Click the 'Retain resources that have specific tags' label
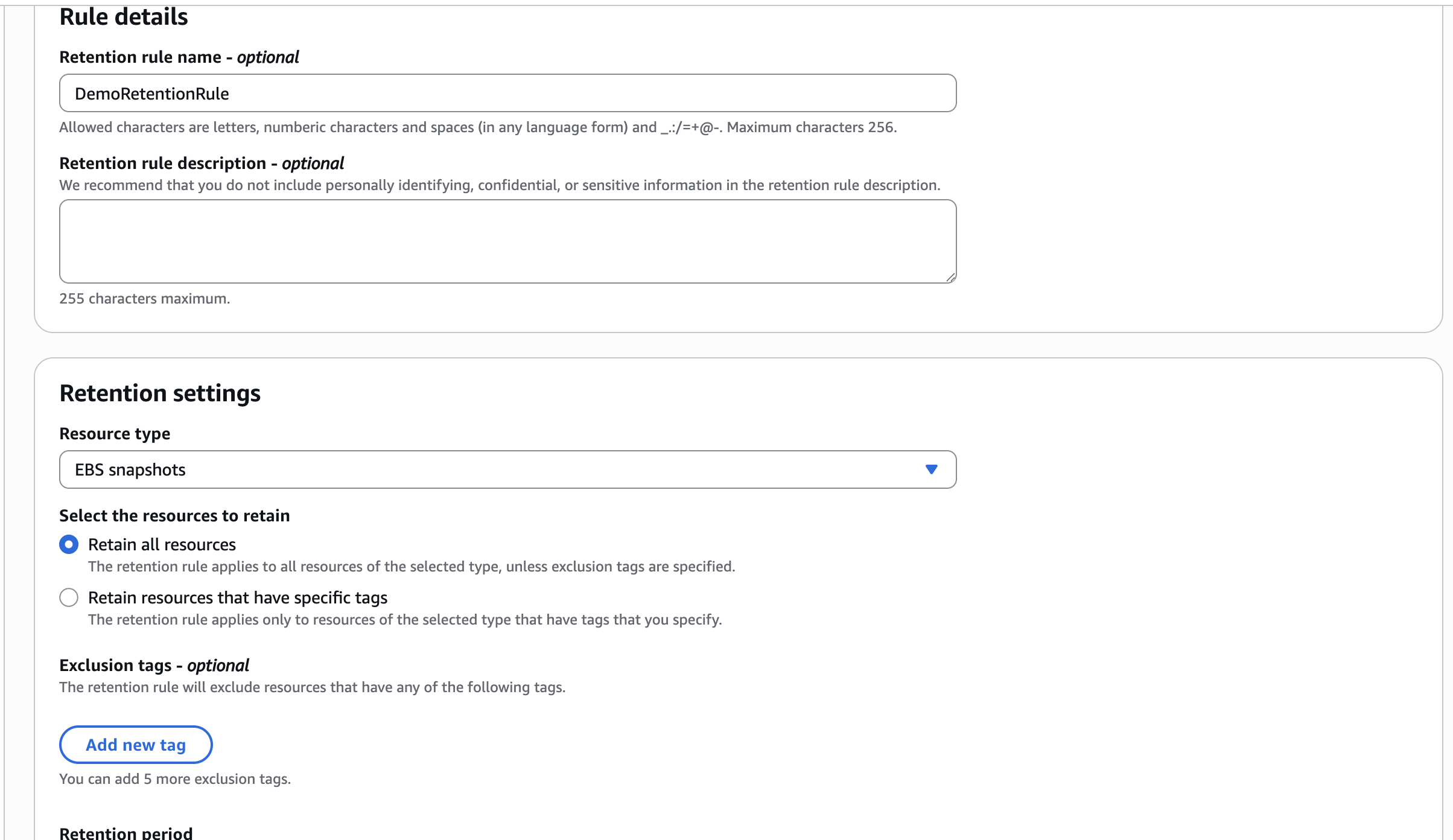Screen dimensions: 1453x840 tap(238, 597)
